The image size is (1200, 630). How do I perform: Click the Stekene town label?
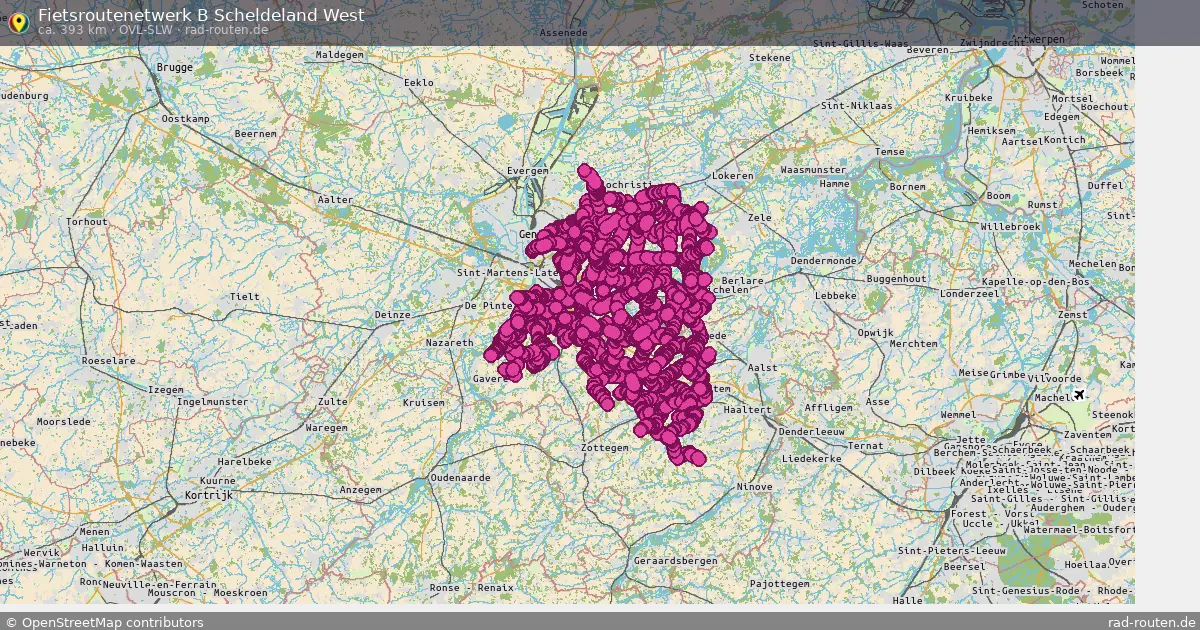coord(770,58)
